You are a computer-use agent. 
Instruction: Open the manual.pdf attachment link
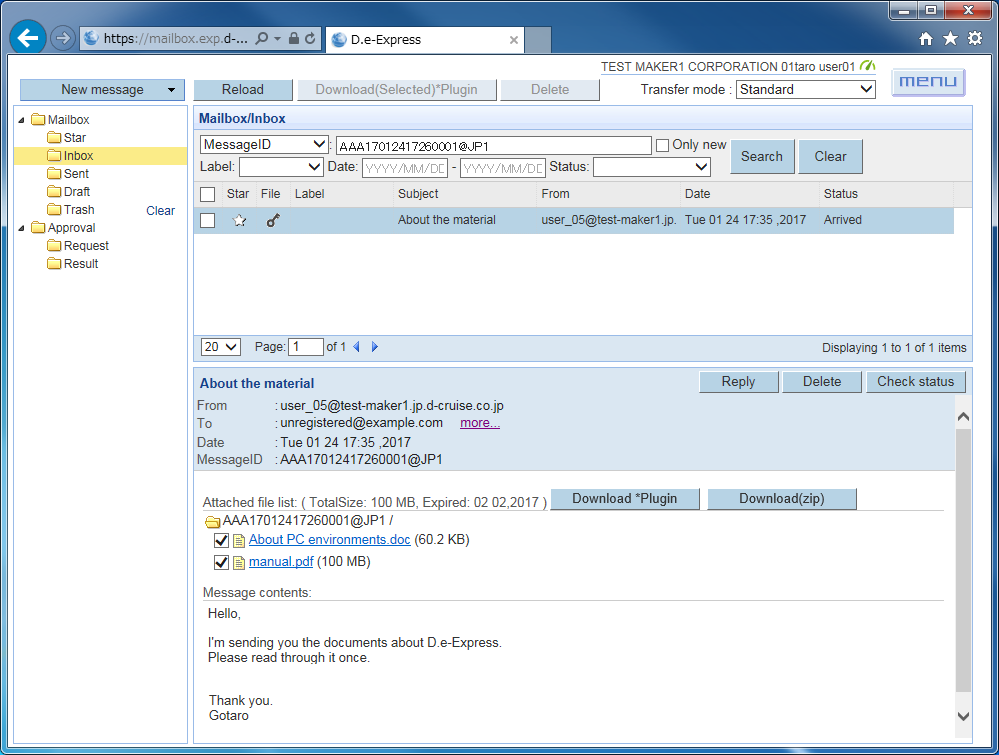281,562
